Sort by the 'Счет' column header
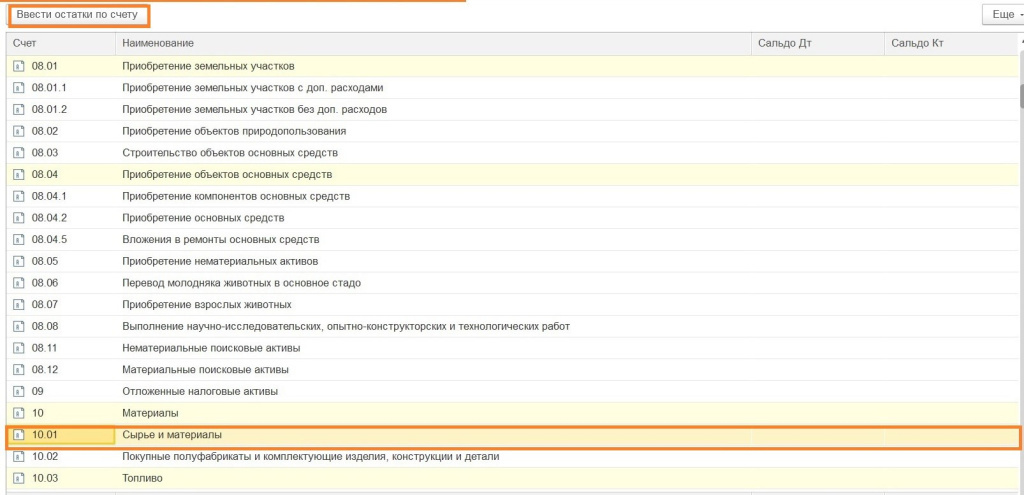1024x495 pixels. (60, 44)
